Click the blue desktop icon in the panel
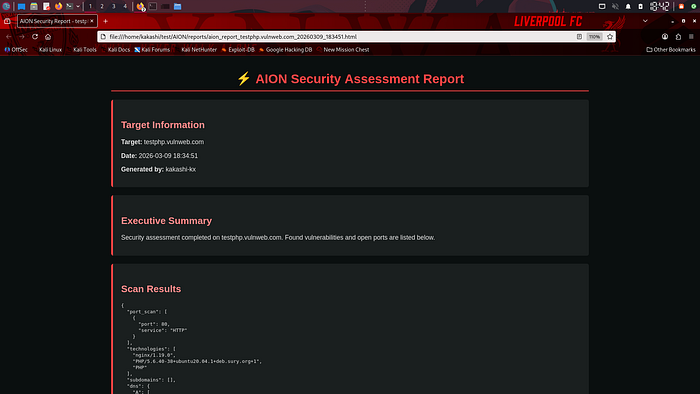The width and height of the screenshot is (700, 394). tap(21, 6)
